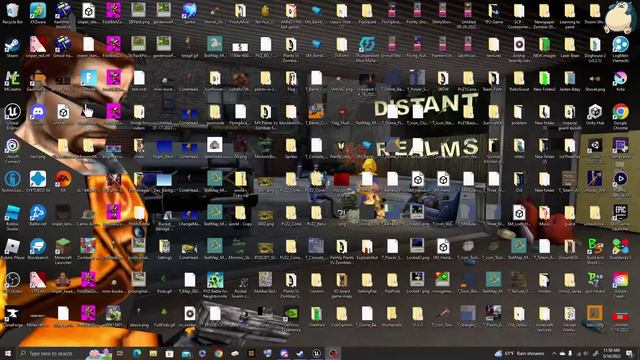Image resolution: width=640 pixels, height=360 pixels.
Task: Open Mail from the taskbar
Action: [186, 353]
